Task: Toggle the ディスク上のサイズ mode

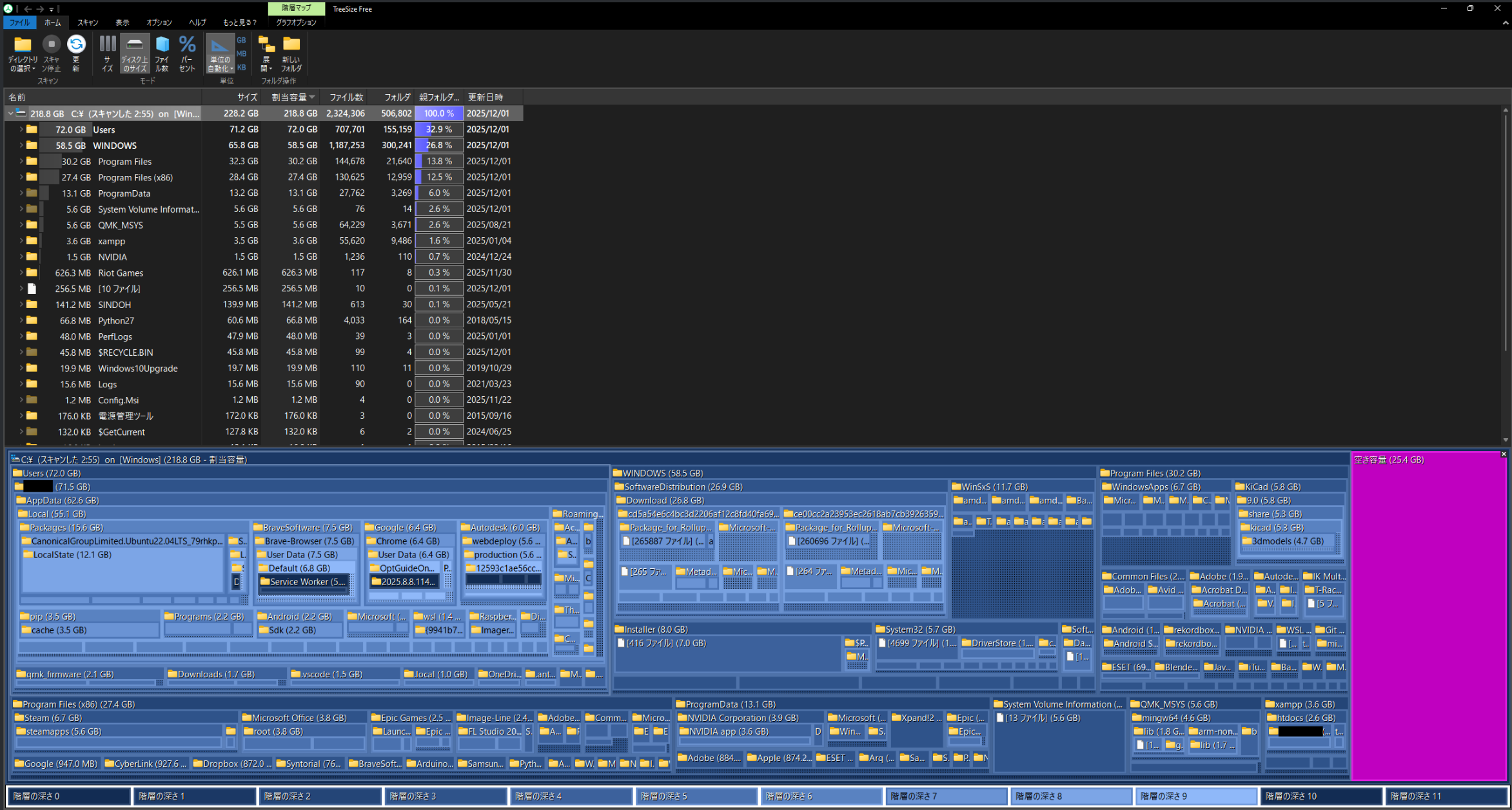Action: point(135,53)
